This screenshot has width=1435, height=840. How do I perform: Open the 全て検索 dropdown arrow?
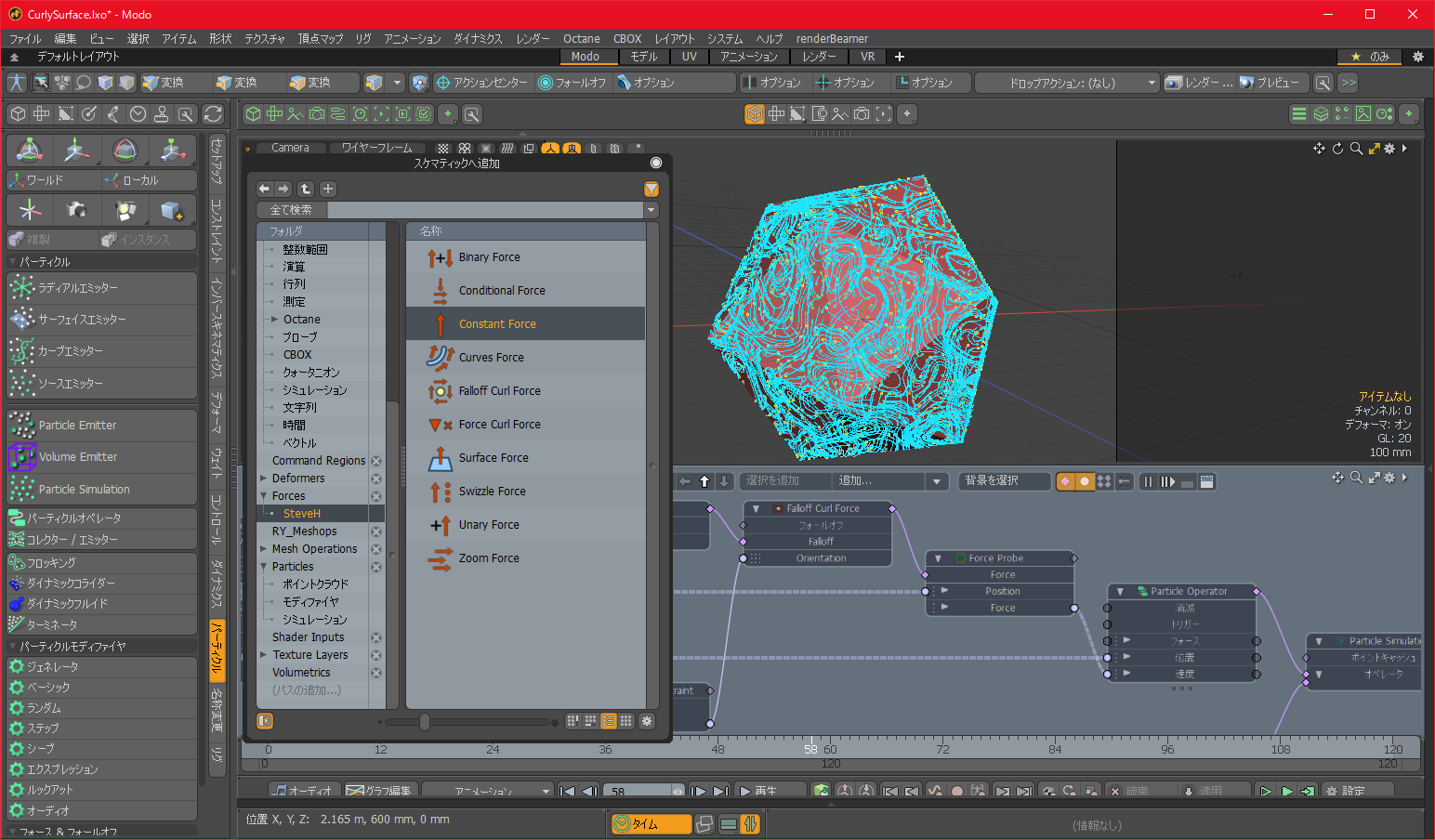[652, 210]
